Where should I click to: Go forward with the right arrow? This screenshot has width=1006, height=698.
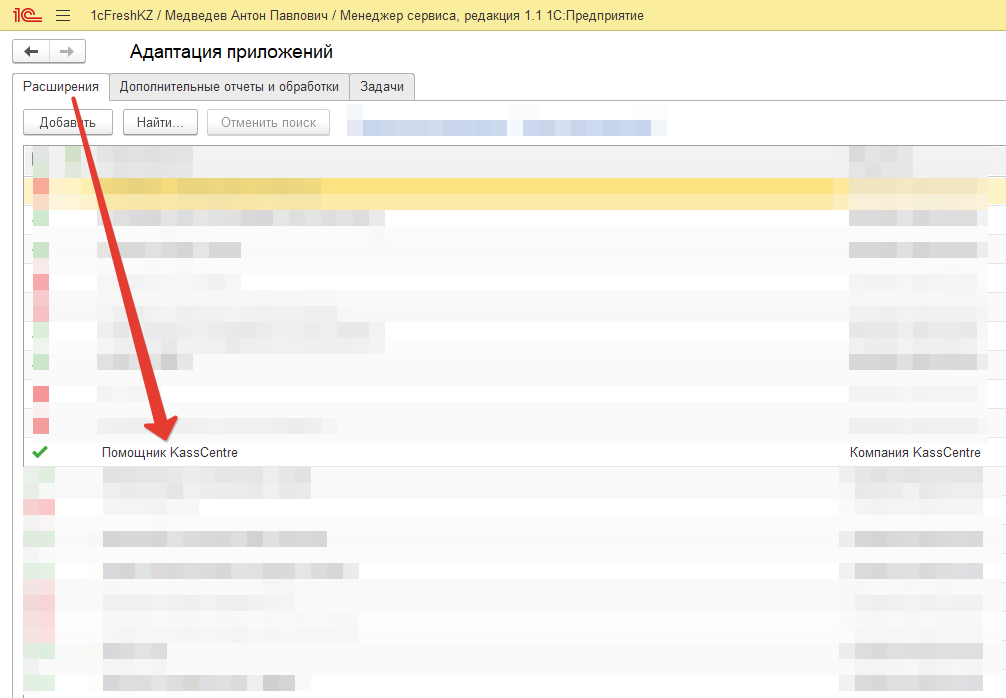[67, 52]
